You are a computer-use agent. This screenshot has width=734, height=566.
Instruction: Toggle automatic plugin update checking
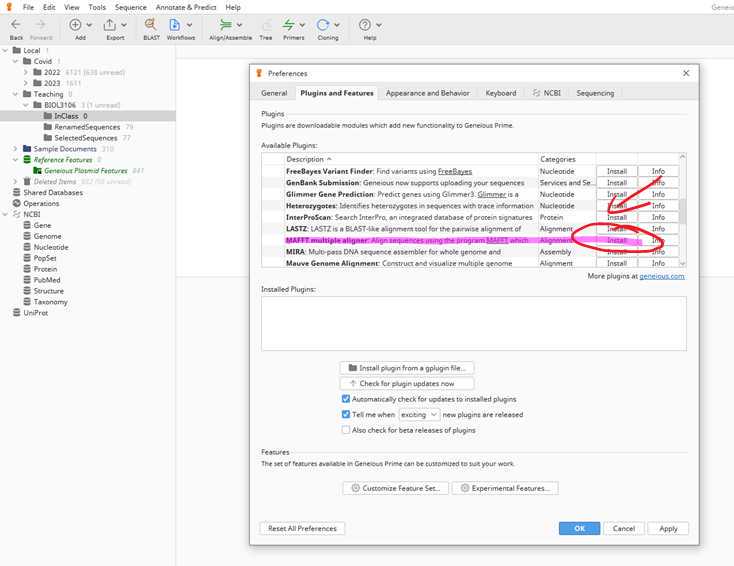click(x=346, y=399)
